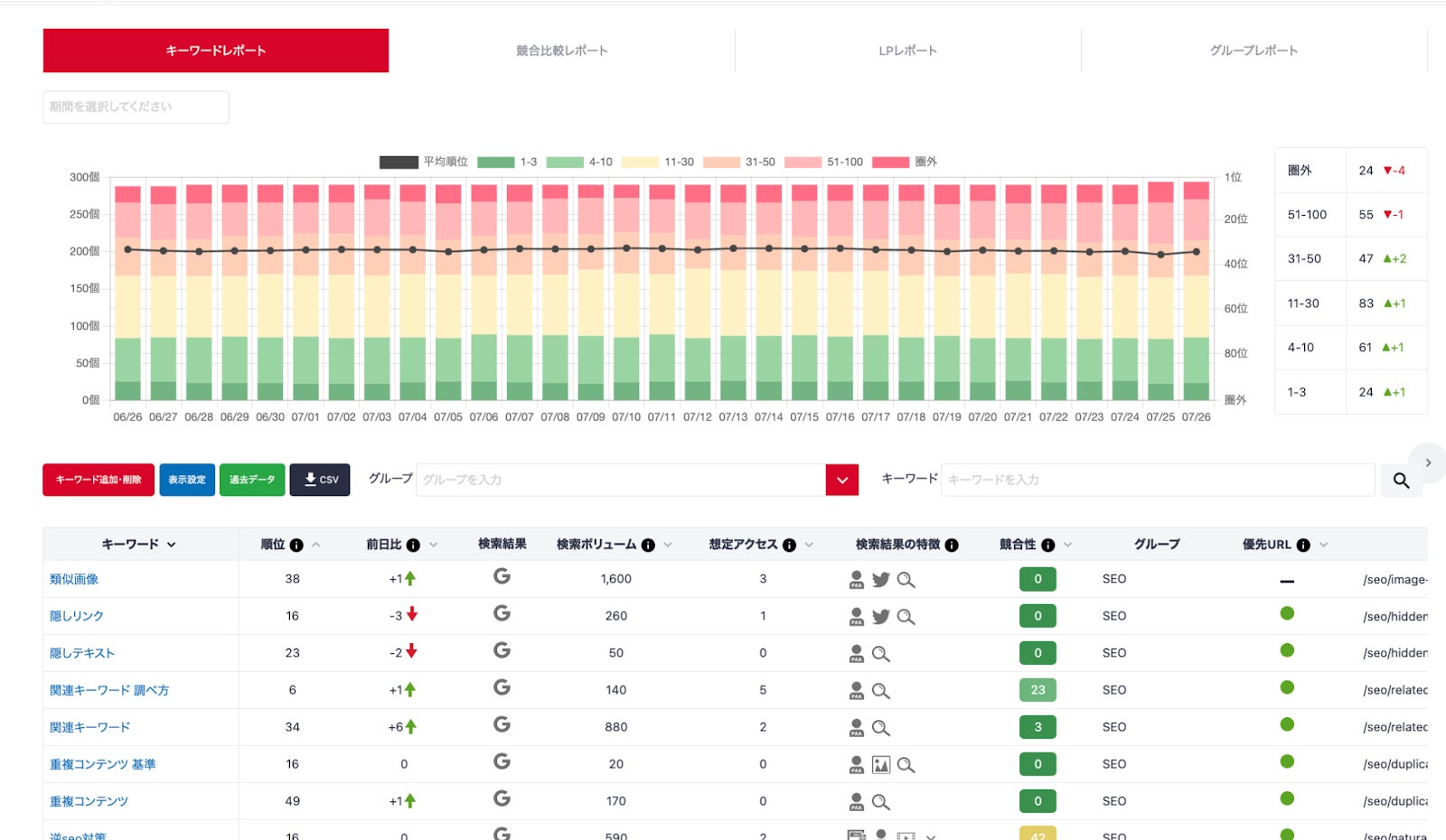
Task: Toggle the 平均順位 legend item in chart
Action: [424, 162]
